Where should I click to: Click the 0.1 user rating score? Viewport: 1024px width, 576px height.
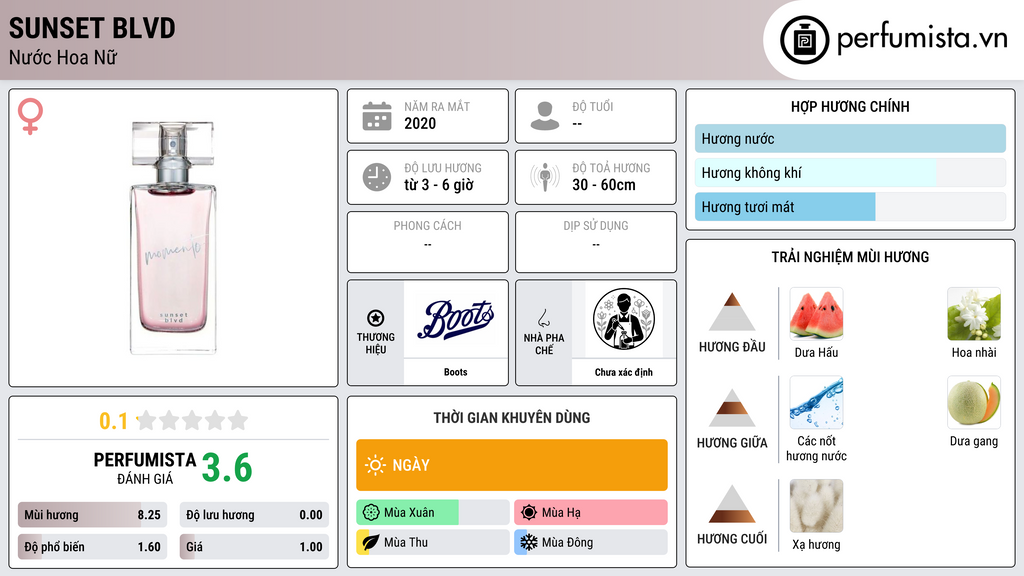click(x=114, y=421)
